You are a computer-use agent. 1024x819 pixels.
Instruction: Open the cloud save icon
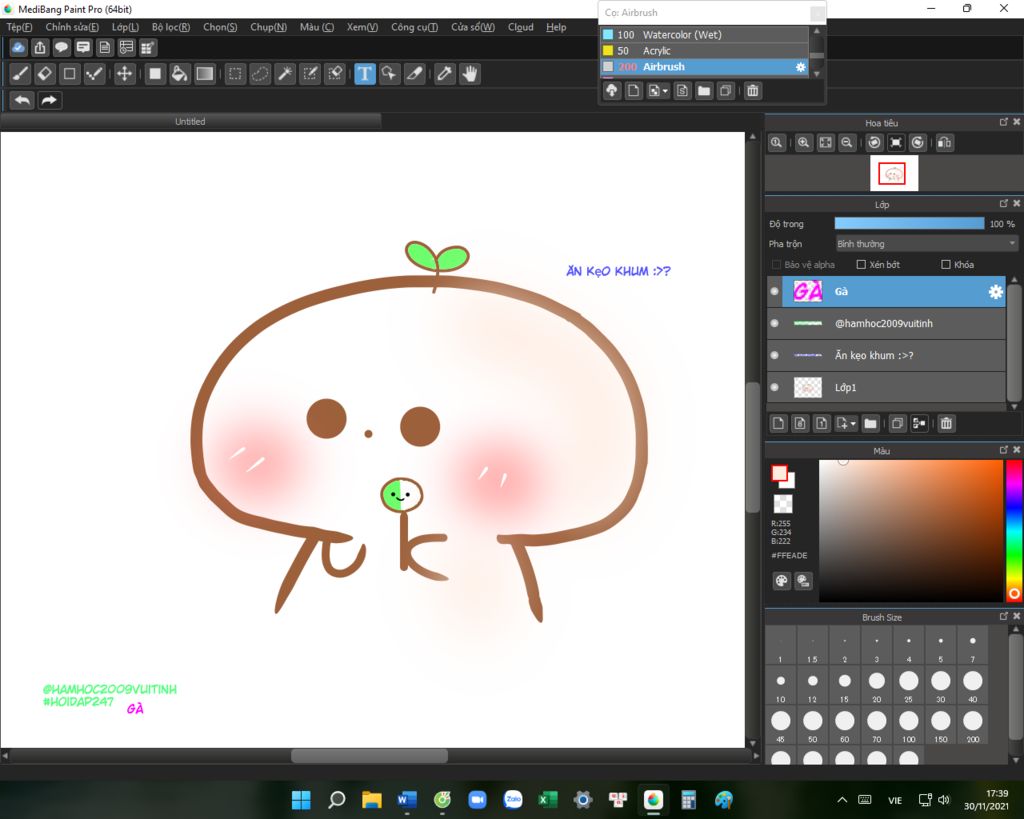18,48
